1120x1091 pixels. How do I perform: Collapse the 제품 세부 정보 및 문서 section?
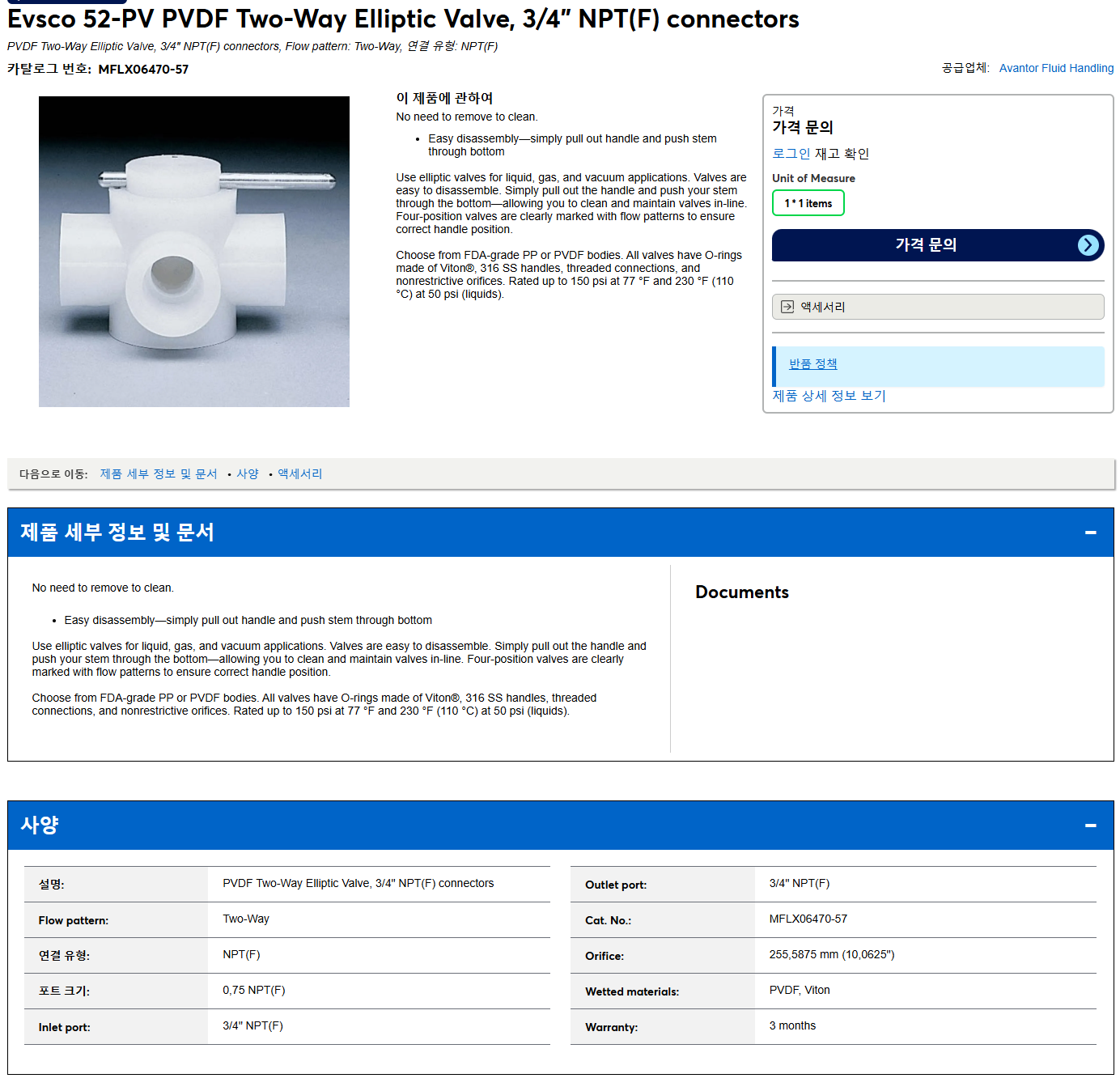1090,533
